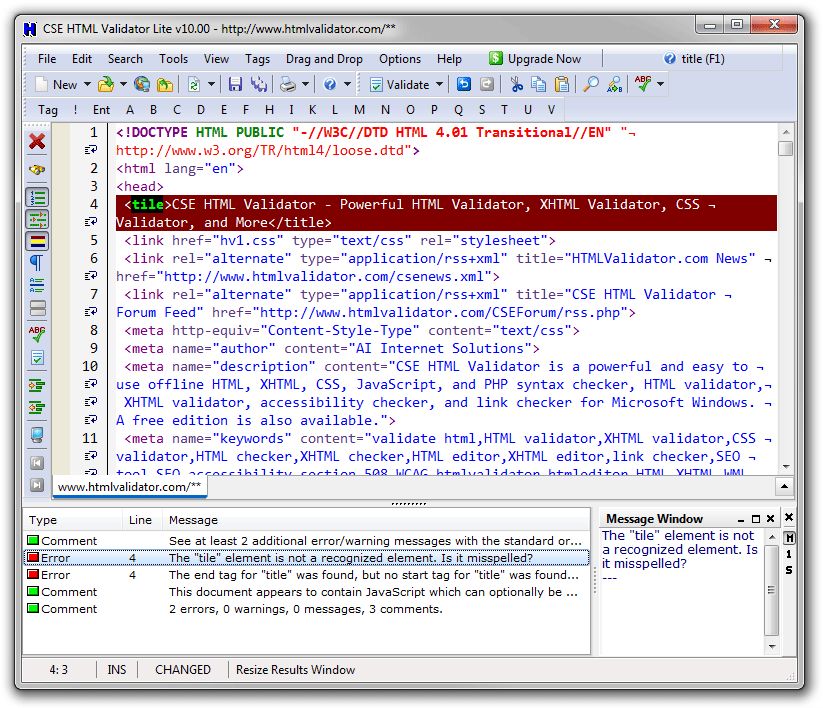Expand the Help icon dropdown arrow
This screenshot has width=823, height=708.
[x=348, y=85]
